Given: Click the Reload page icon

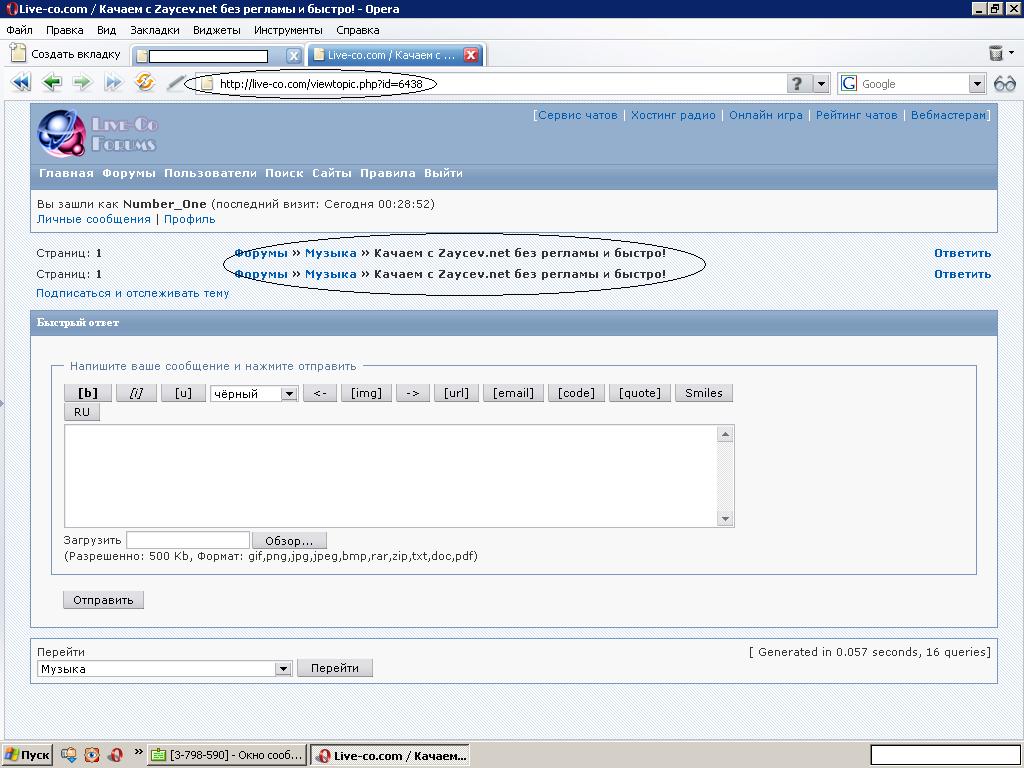Looking at the screenshot, I should coord(145,84).
